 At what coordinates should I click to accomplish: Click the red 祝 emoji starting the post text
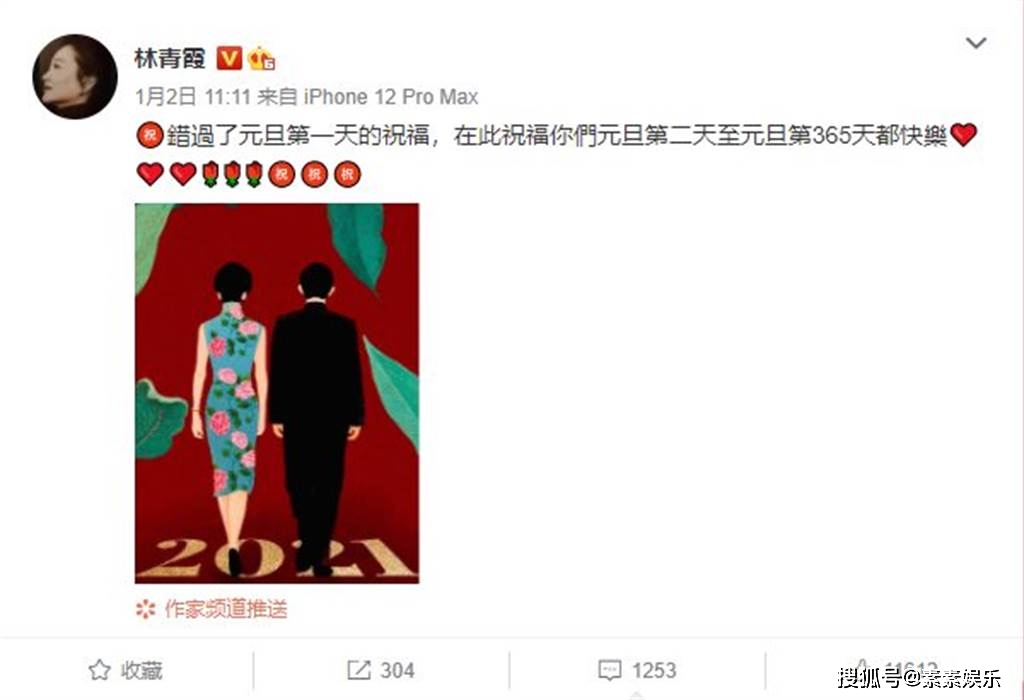coord(150,135)
